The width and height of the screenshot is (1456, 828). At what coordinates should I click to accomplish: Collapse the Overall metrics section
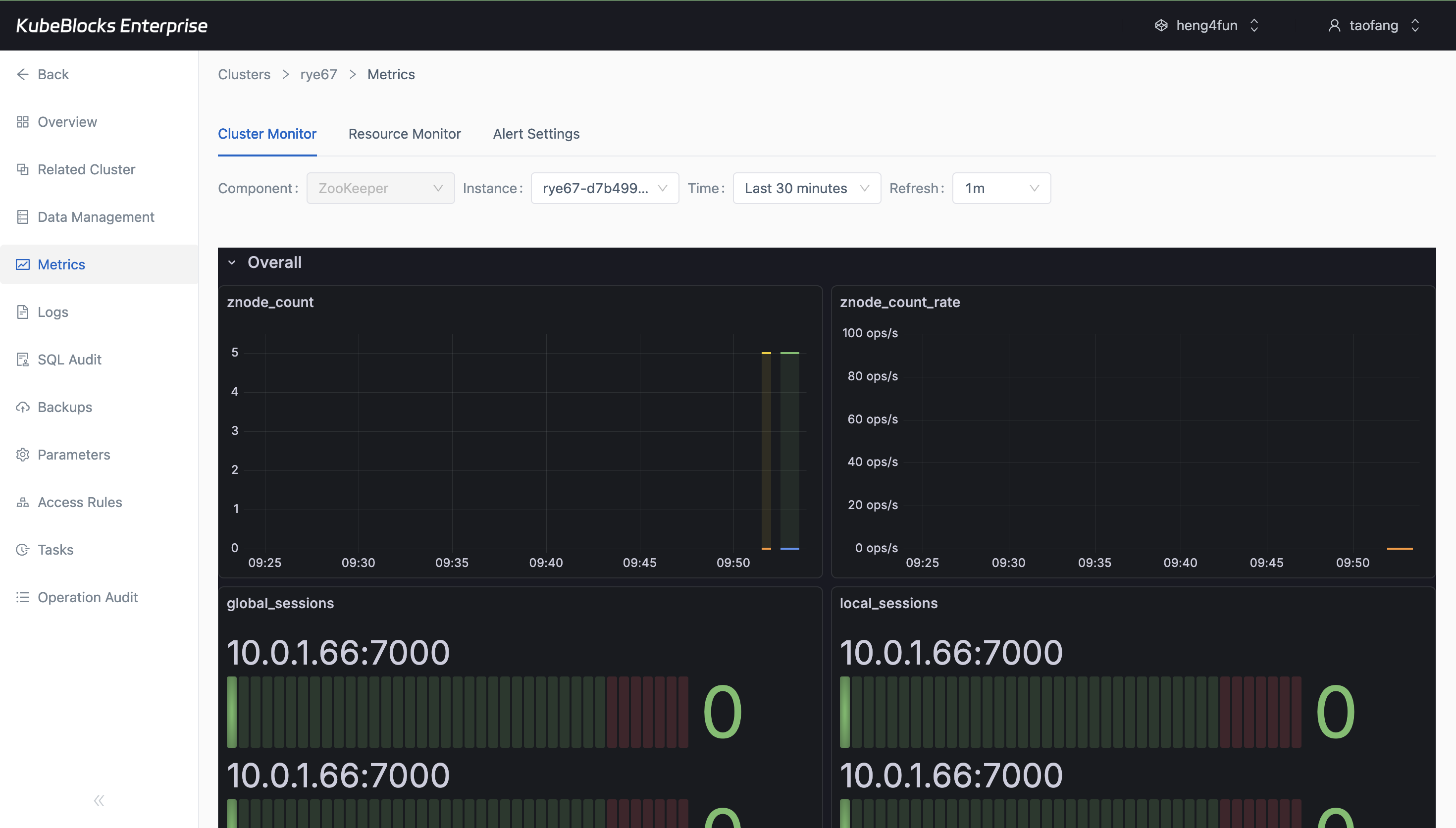233,262
